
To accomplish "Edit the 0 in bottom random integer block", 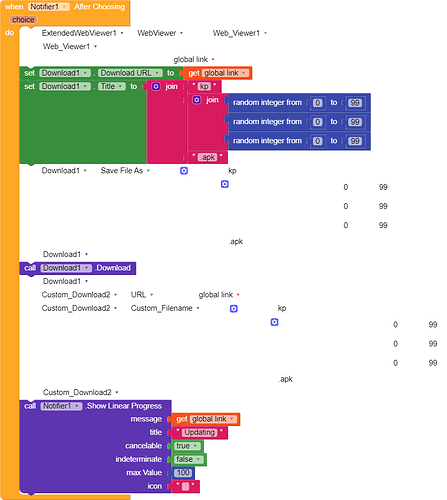I will 317,141.
